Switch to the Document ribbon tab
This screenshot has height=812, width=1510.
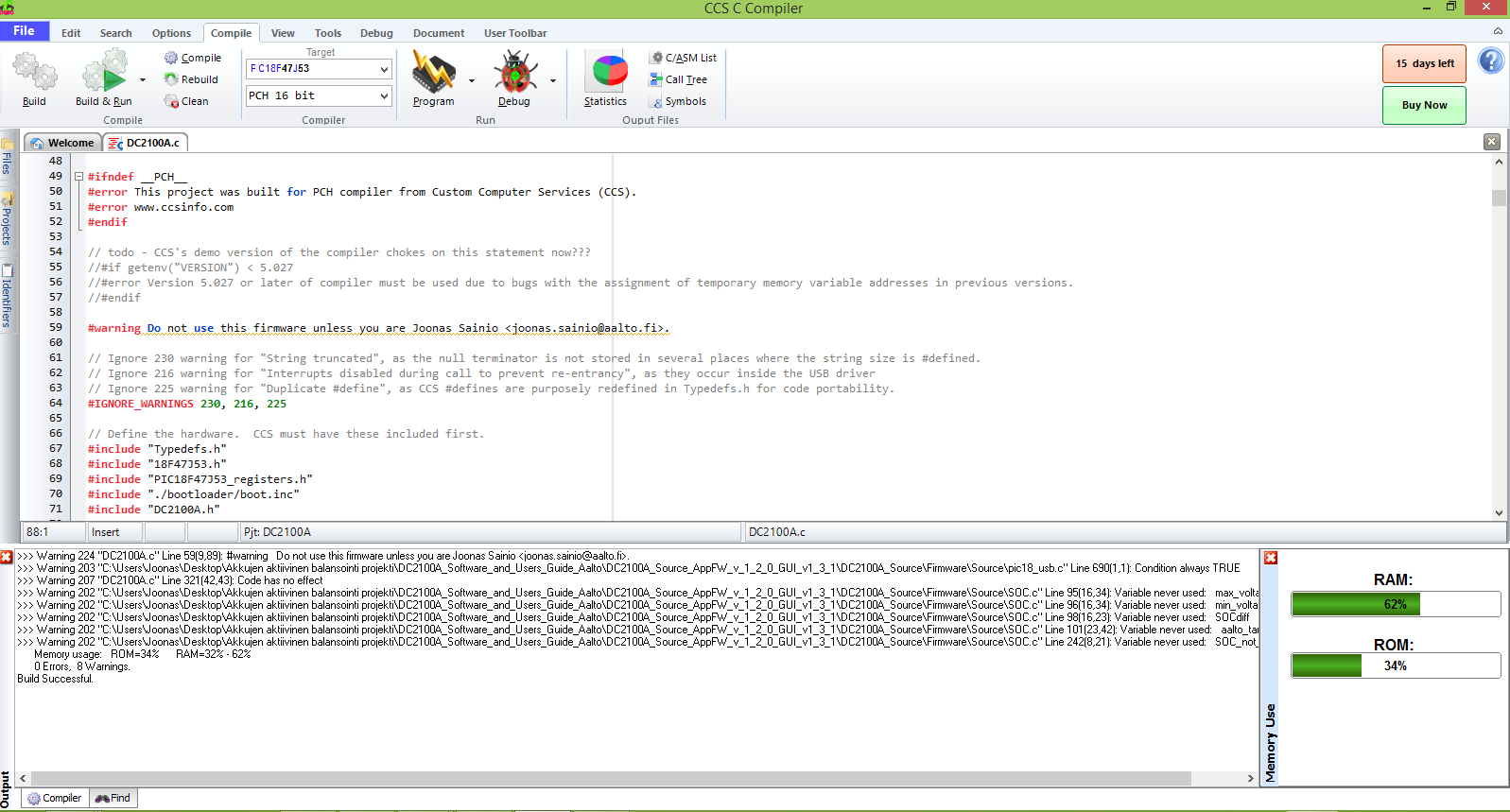[x=439, y=33]
